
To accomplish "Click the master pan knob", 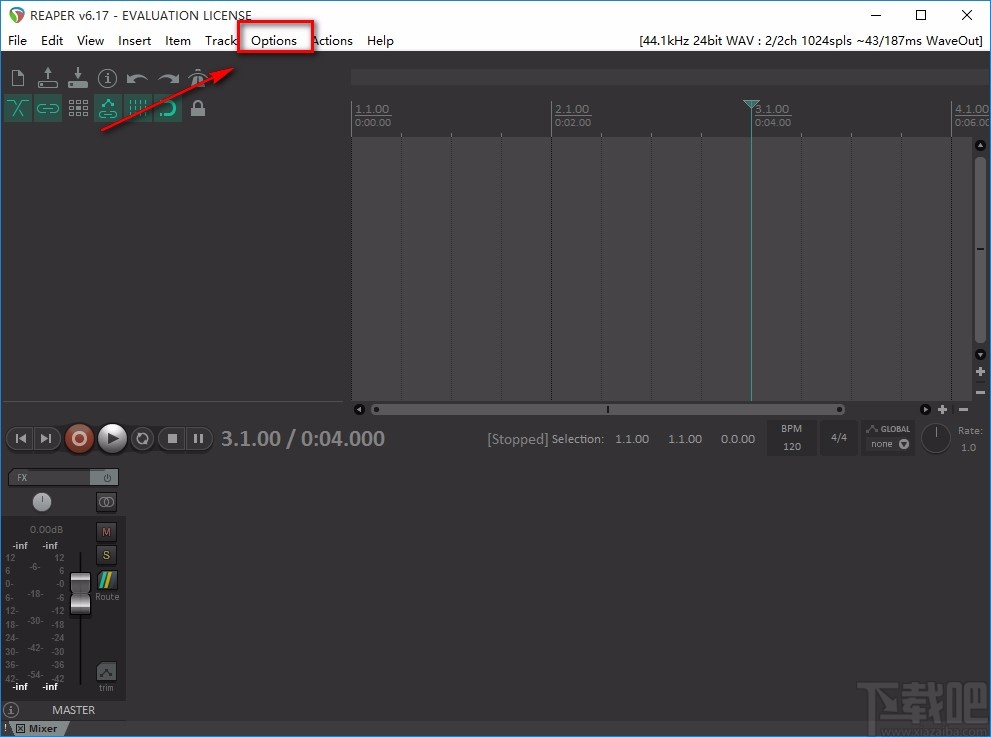I will coord(42,502).
